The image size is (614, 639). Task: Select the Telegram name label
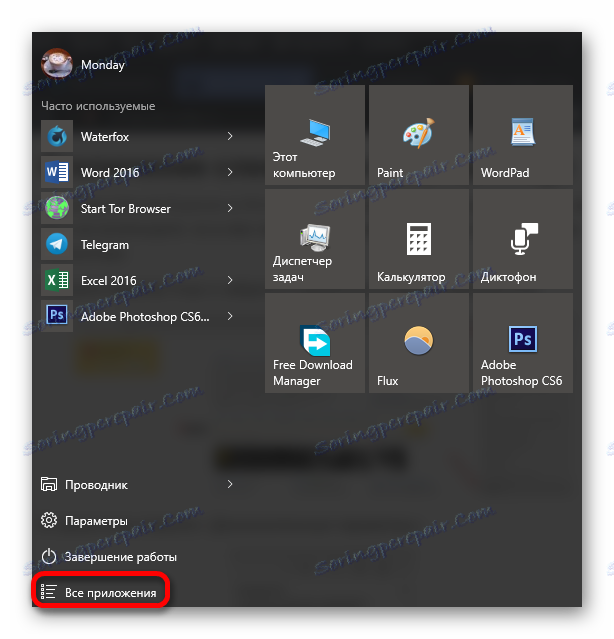[105, 245]
